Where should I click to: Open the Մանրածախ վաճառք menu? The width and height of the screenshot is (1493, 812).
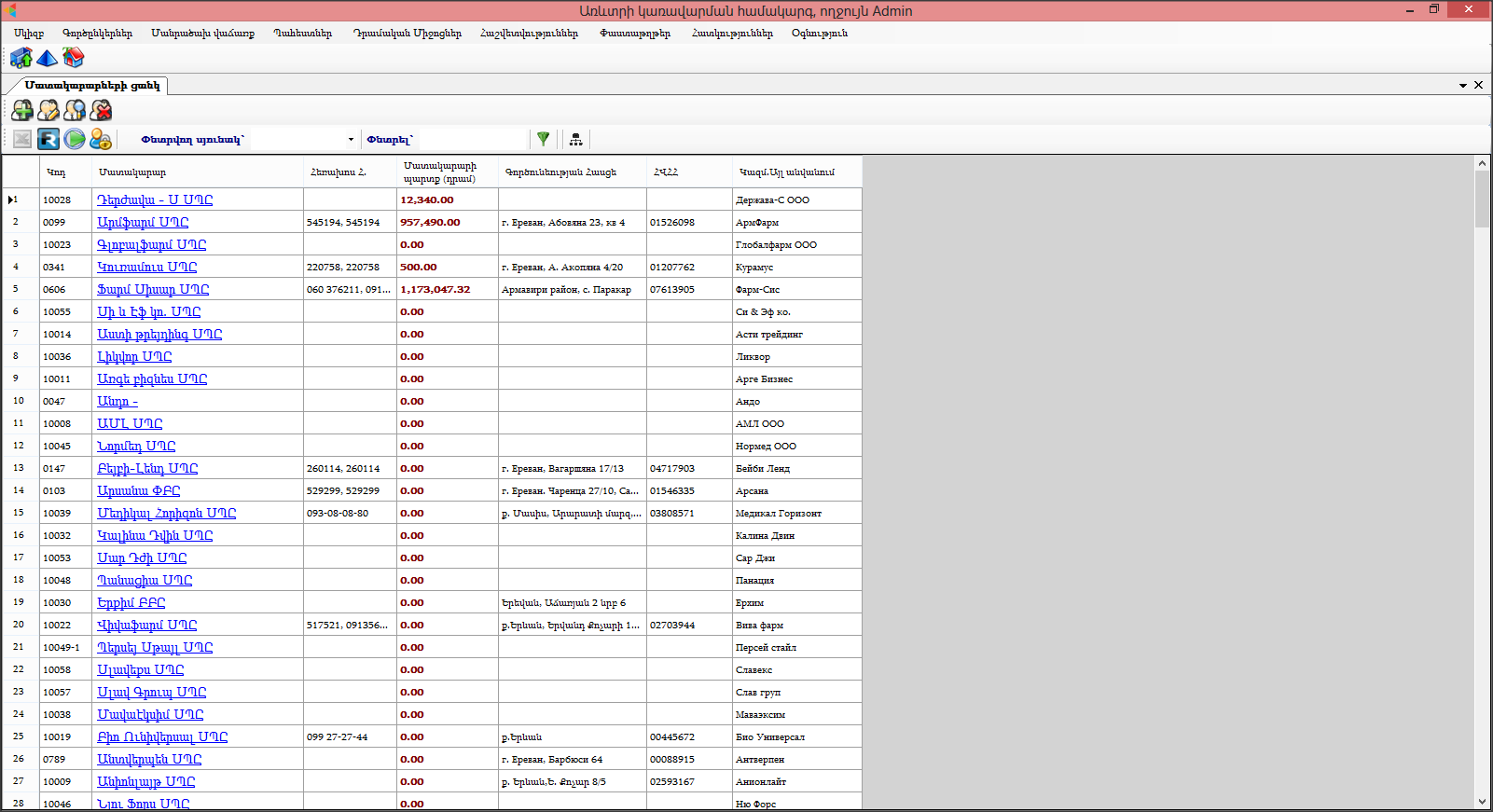[x=202, y=34]
